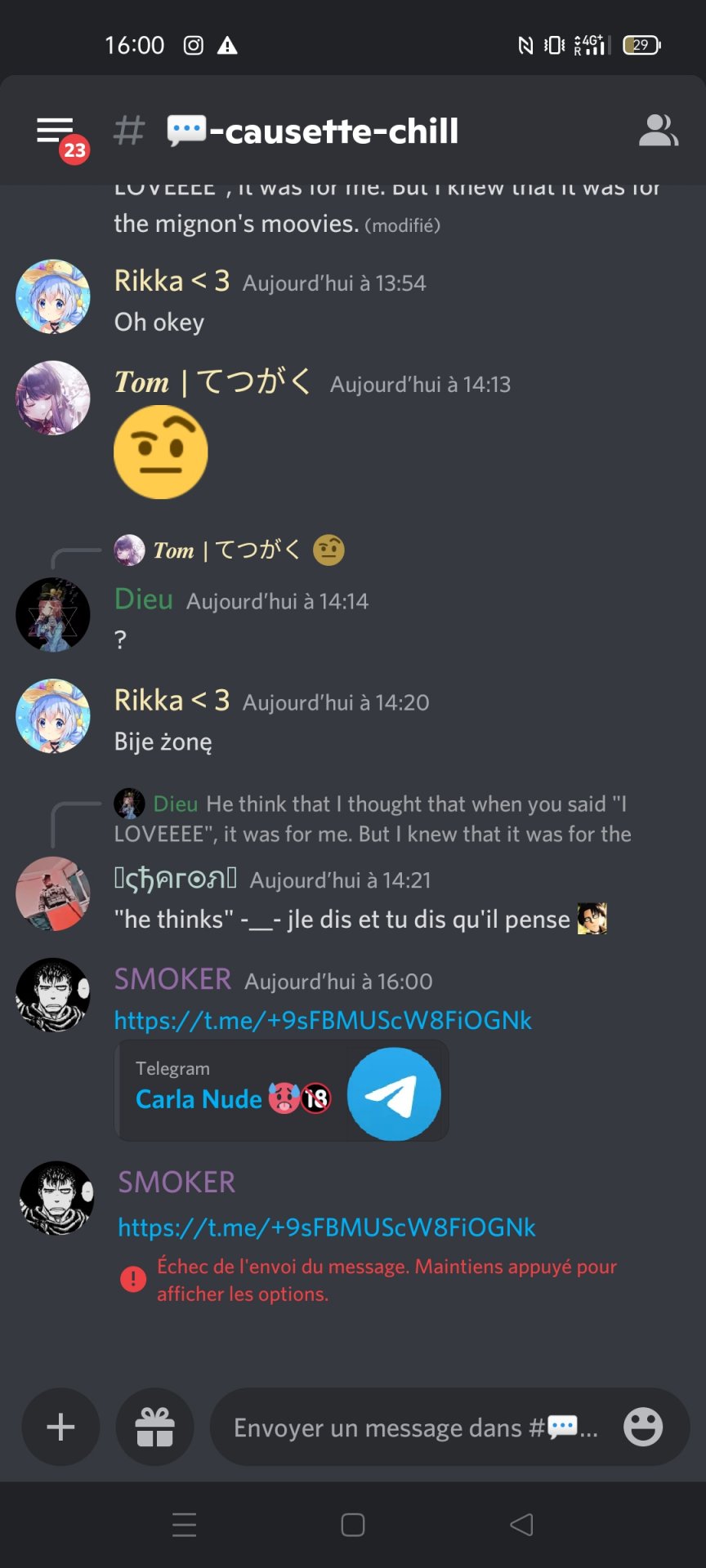This screenshot has height=1568, width=706.
Task: Open the Android recent apps button
Action: click(185, 1525)
